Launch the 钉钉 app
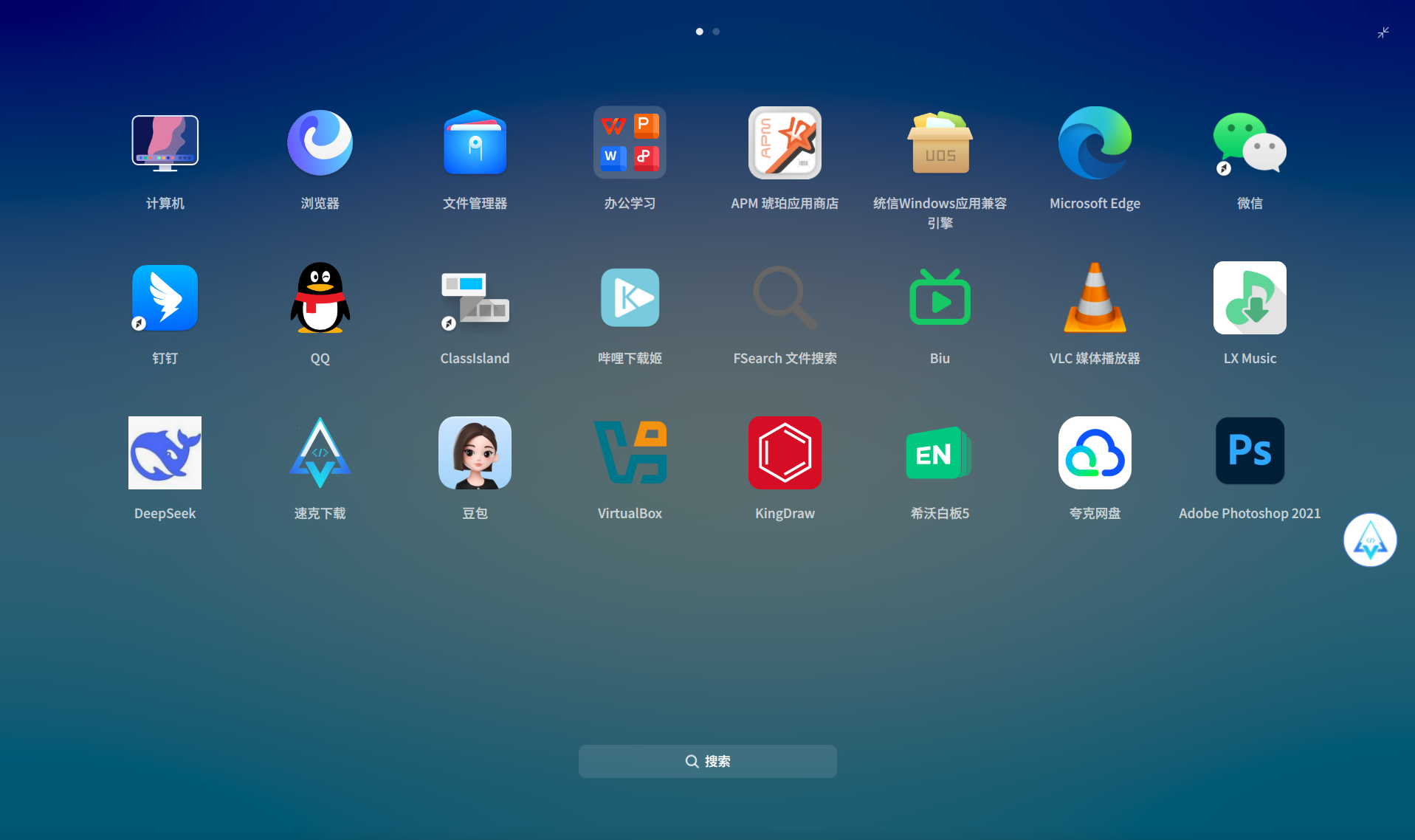Viewport: 1415px width, 840px height. 165,297
